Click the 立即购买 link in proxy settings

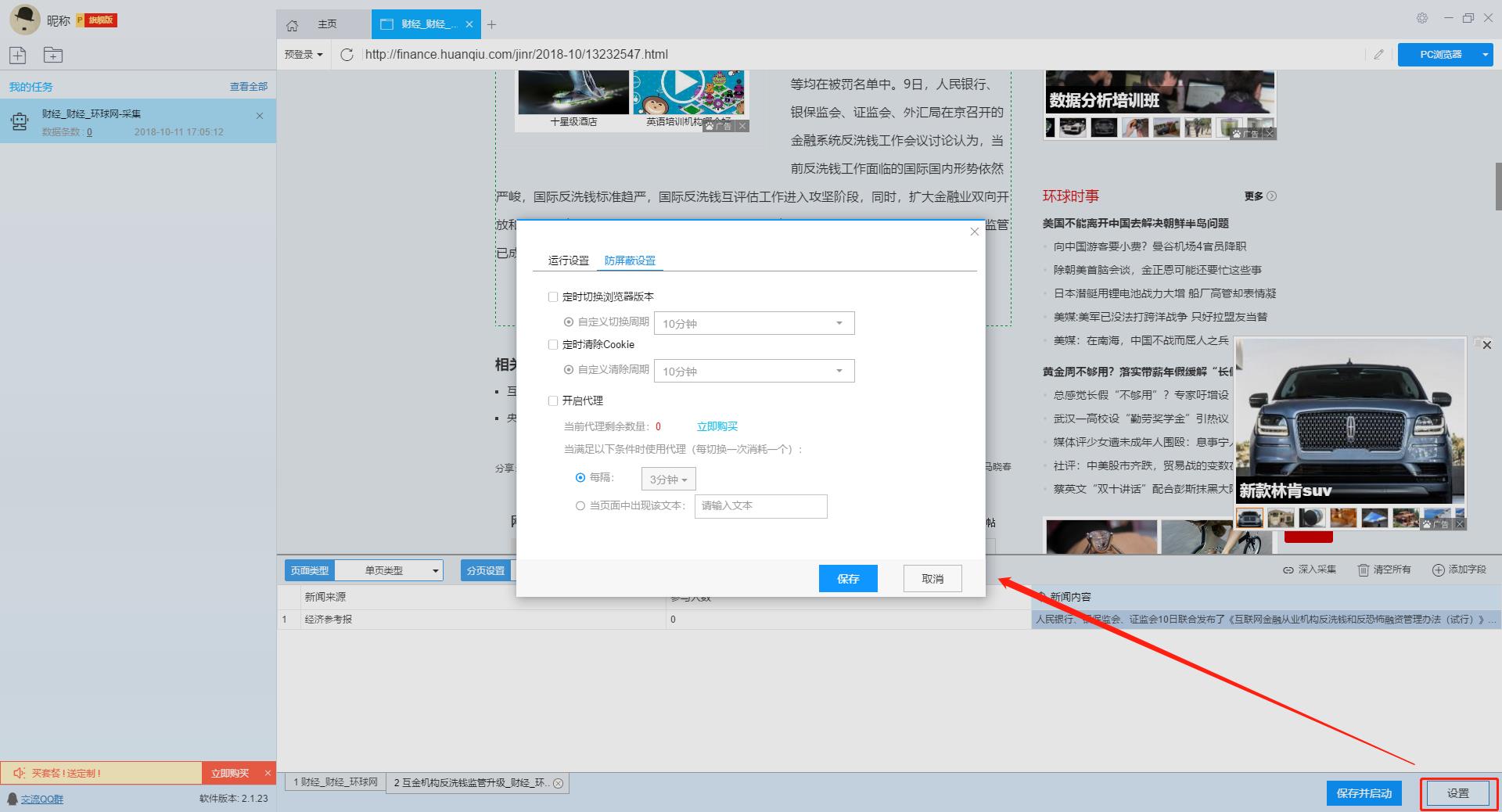pos(717,426)
